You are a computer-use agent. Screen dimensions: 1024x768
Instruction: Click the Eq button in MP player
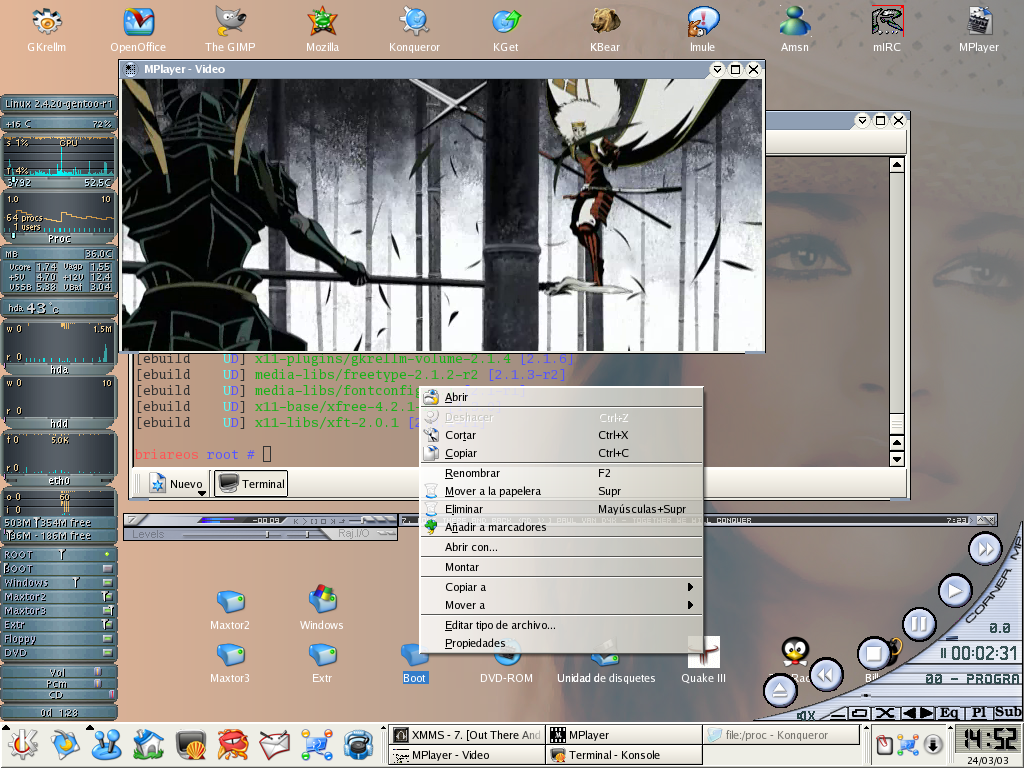(949, 712)
